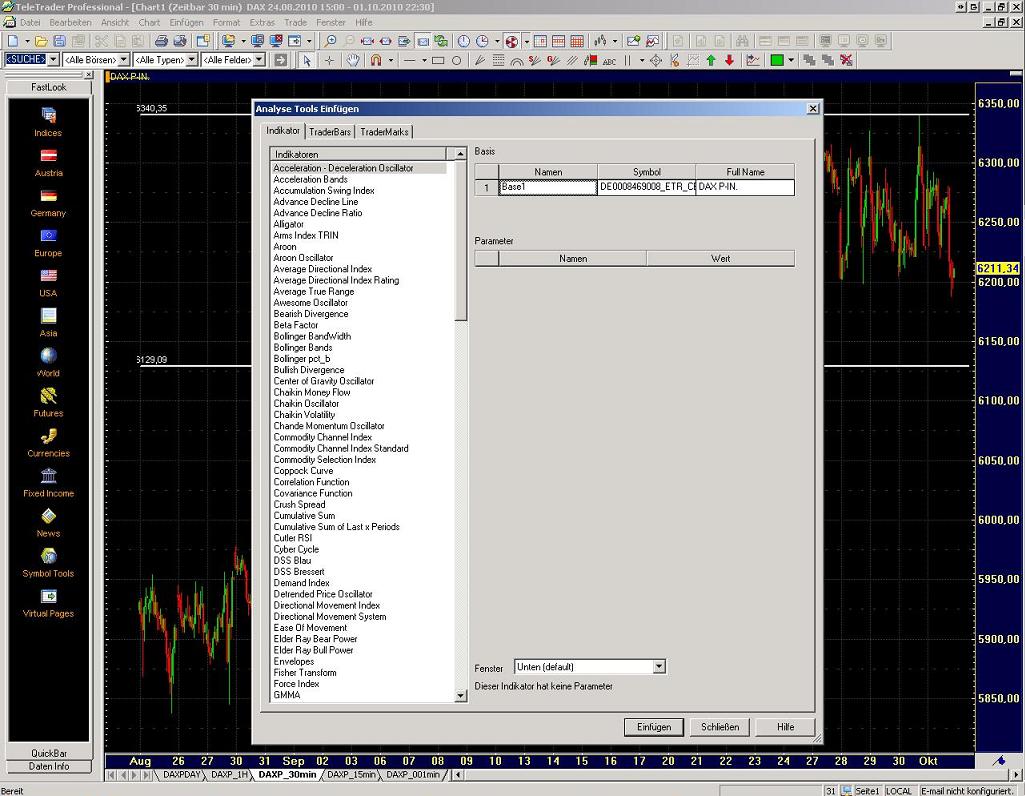The width and height of the screenshot is (1025, 796).
Task: Click the green up arrow marker tool
Action: [711, 60]
